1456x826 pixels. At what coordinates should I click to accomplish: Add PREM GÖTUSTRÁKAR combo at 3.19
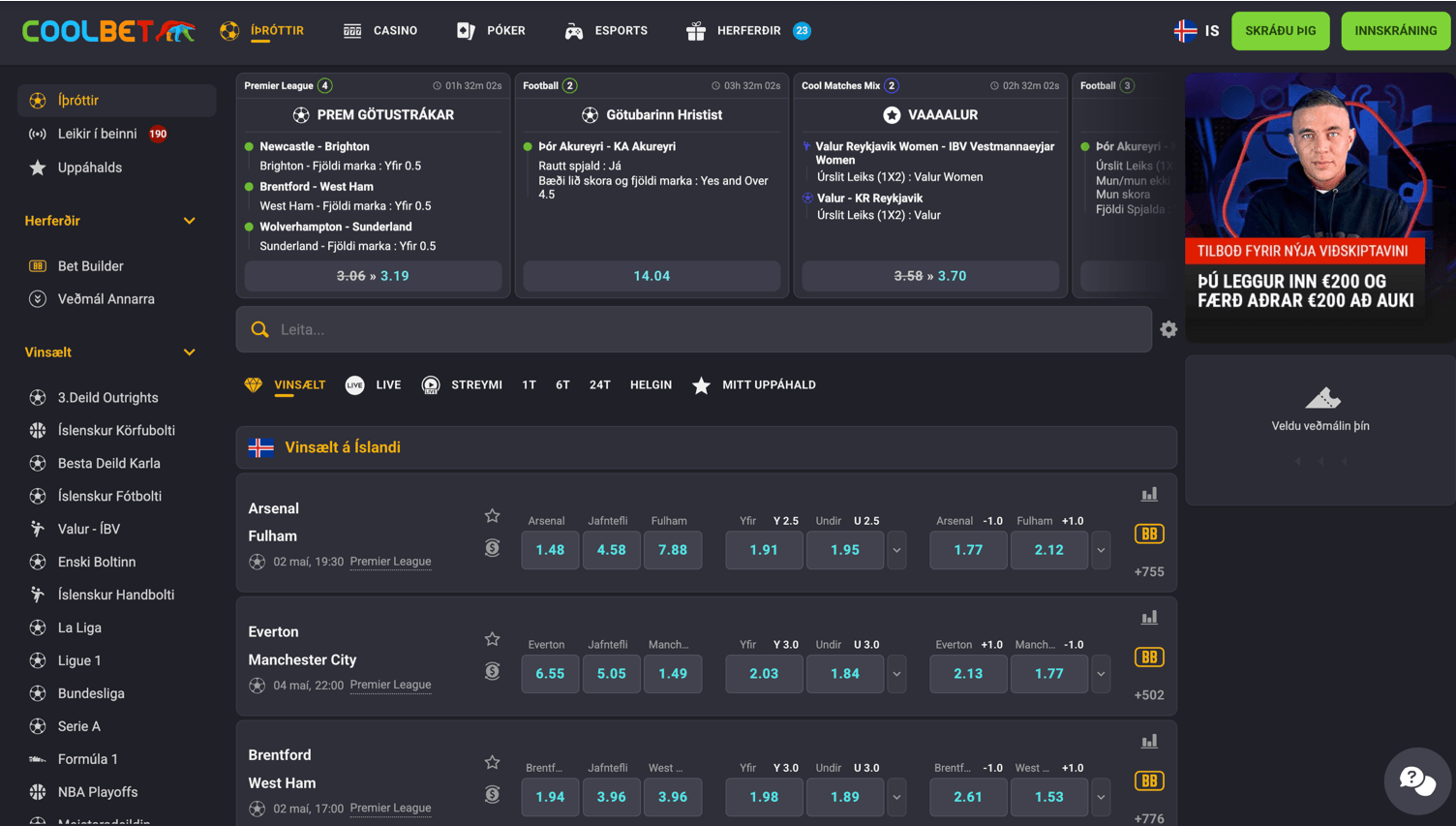[373, 276]
